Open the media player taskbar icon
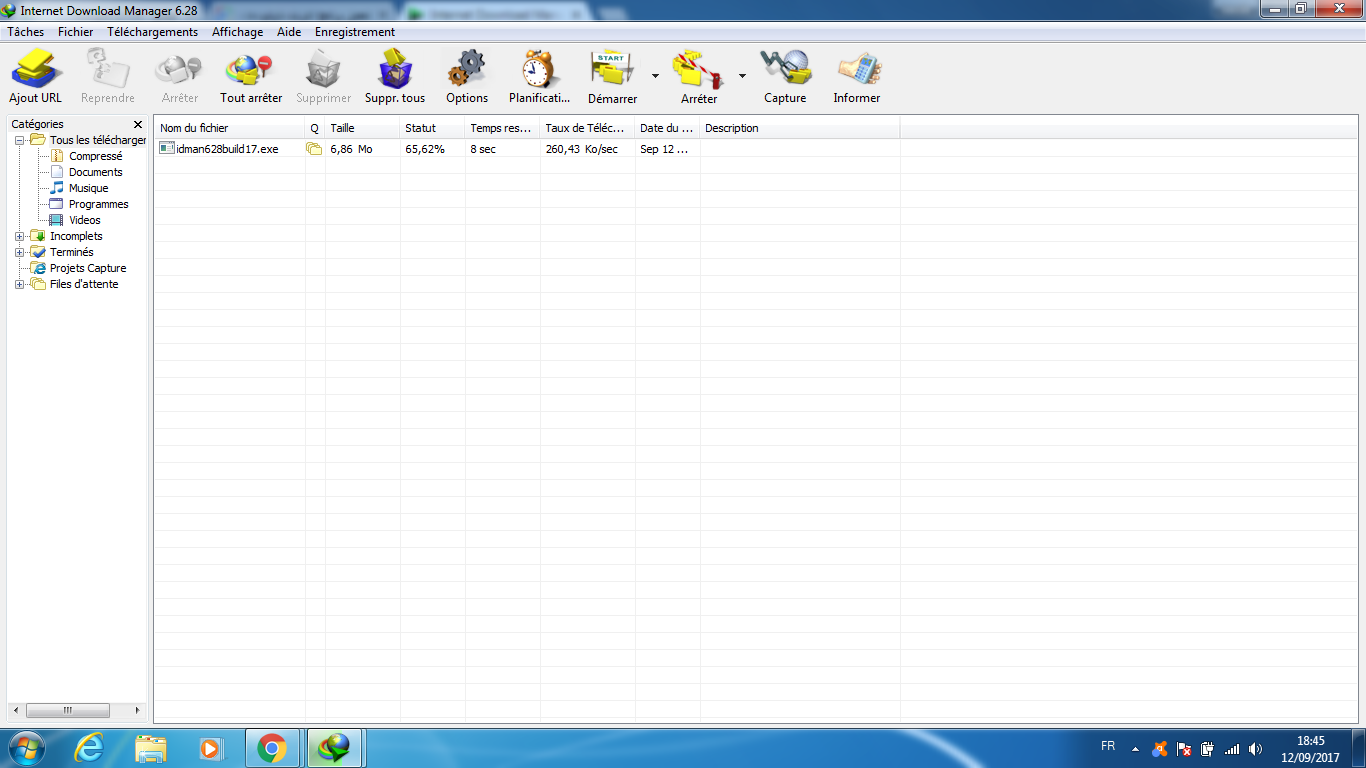The height and width of the screenshot is (768, 1366). coord(210,748)
